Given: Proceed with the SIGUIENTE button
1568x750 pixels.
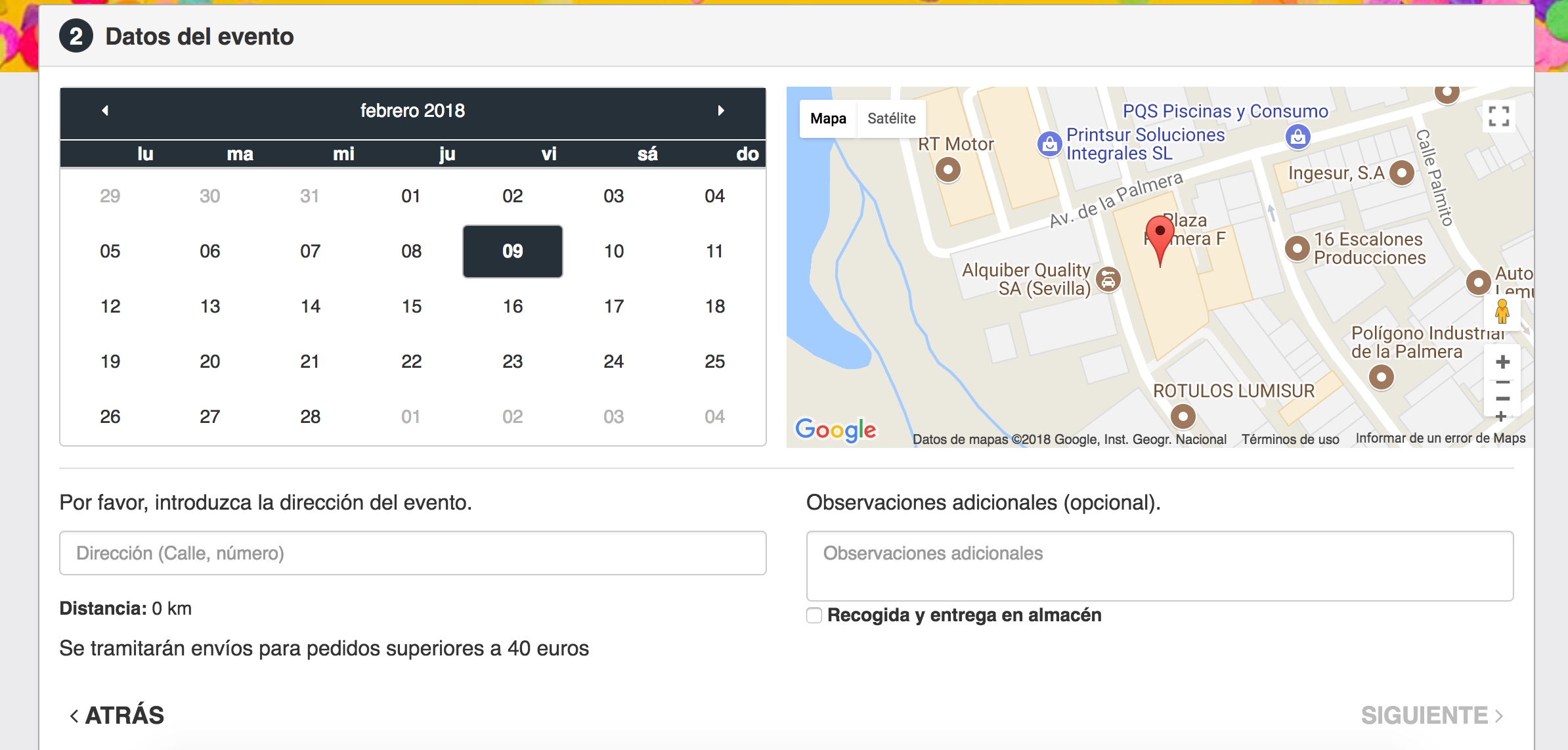Looking at the screenshot, I should tap(1431, 715).
